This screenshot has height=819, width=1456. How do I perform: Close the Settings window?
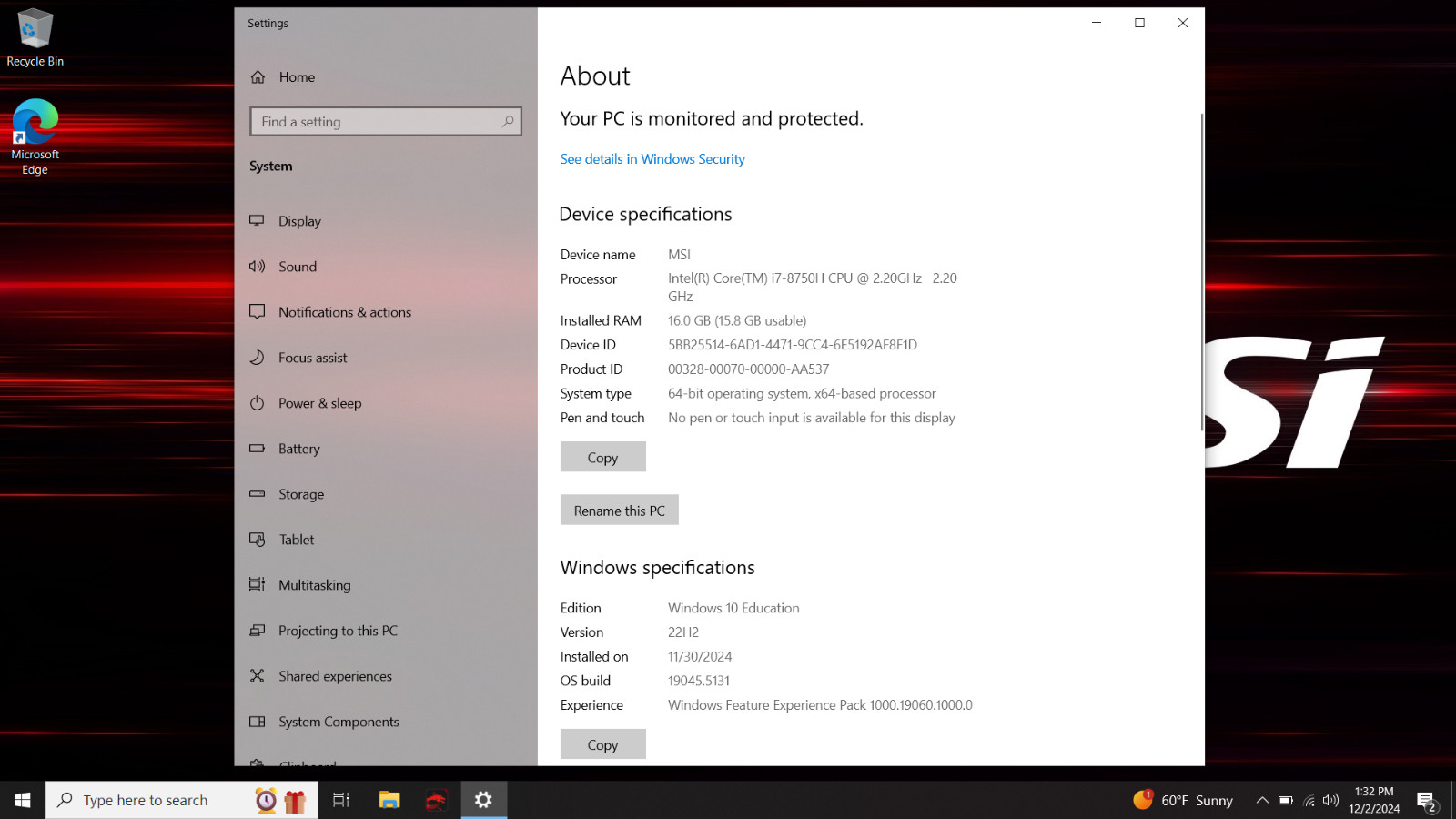pos(1183,23)
